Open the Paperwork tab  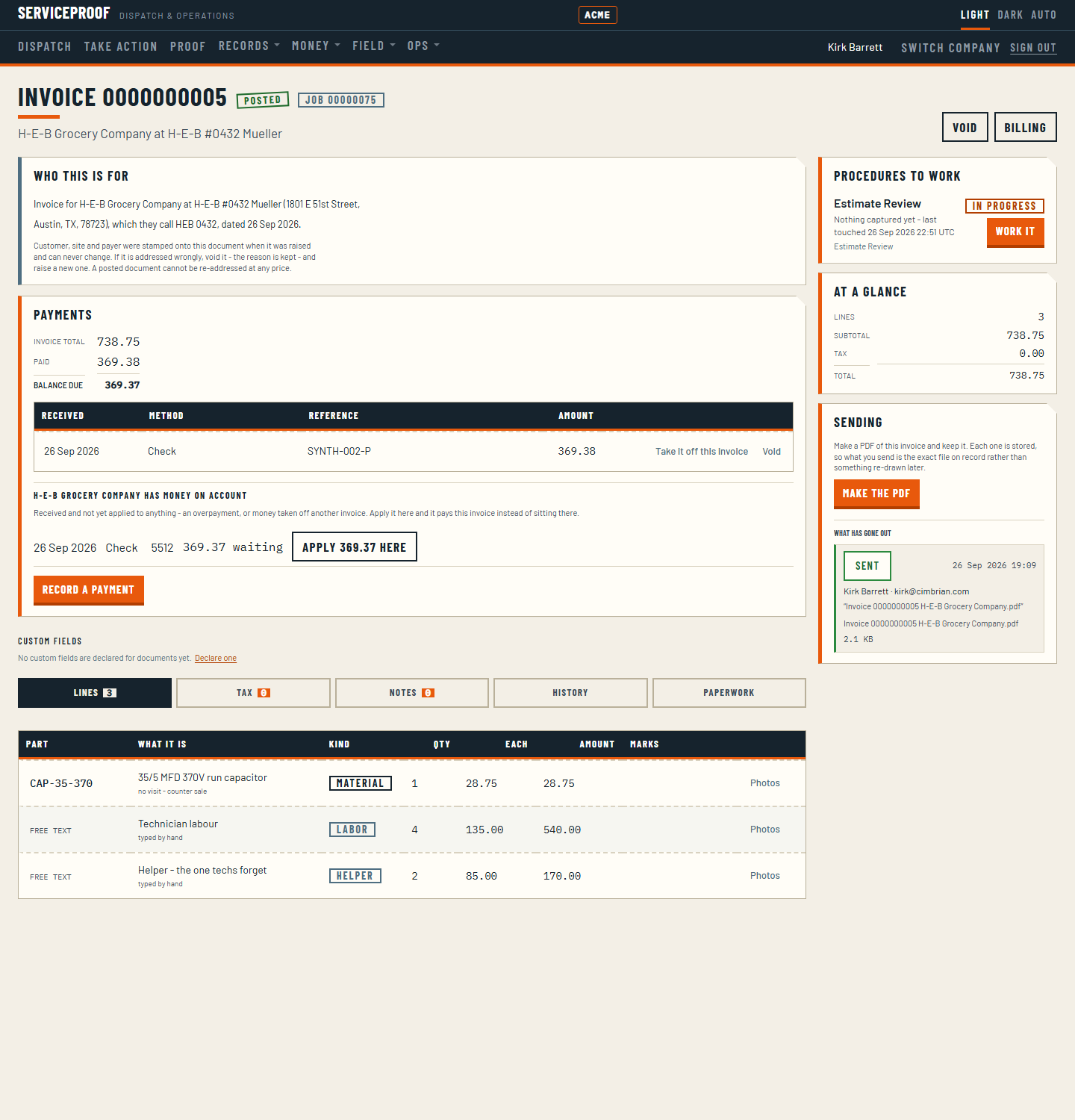pyautogui.click(x=729, y=693)
